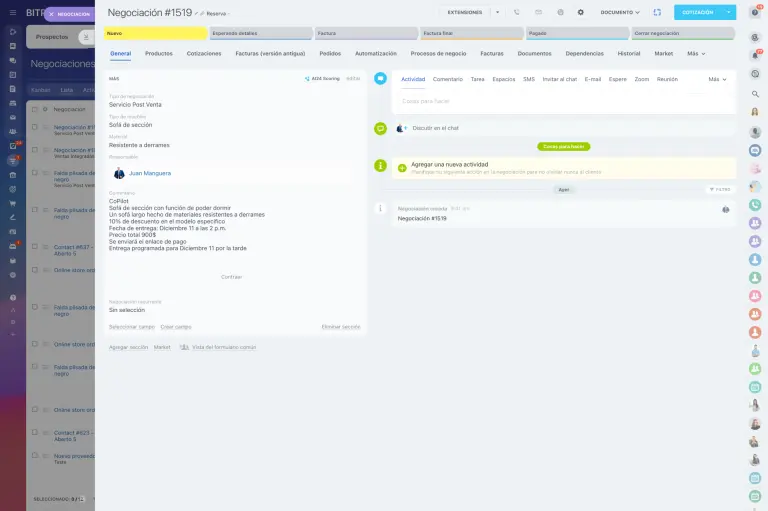
Task: Open the search magnifier in right sidebar
Action: point(755,94)
